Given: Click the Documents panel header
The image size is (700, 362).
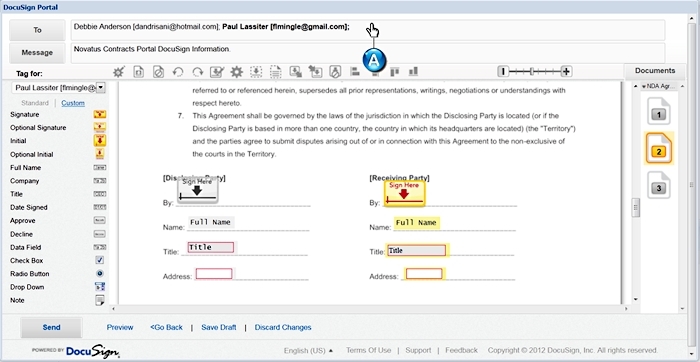Looking at the screenshot, I should [655, 71].
